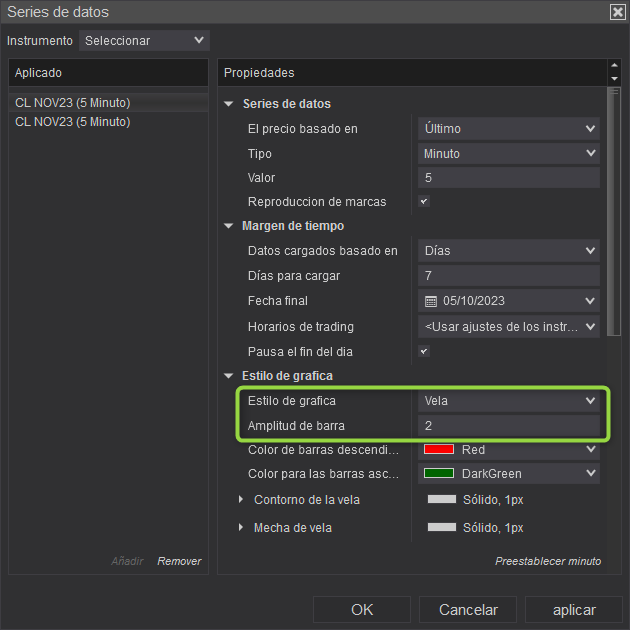Open El precio basado en dropdown

pyautogui.click(x=508, y=128)
